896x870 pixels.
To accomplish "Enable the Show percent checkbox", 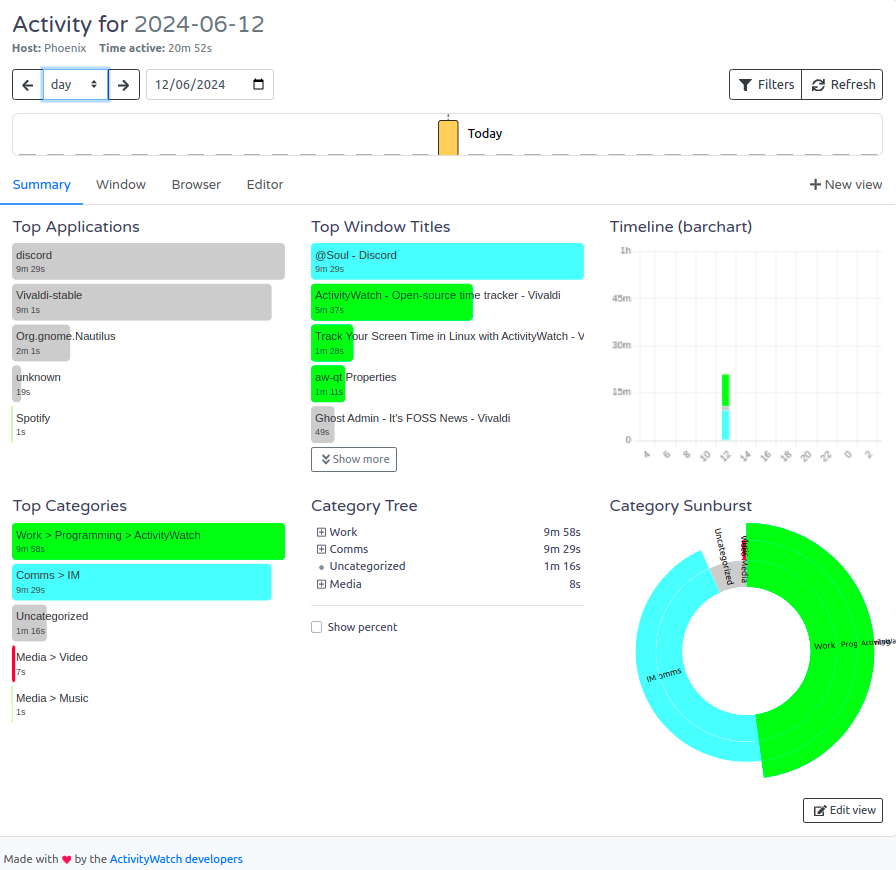I will click(316, 627).
